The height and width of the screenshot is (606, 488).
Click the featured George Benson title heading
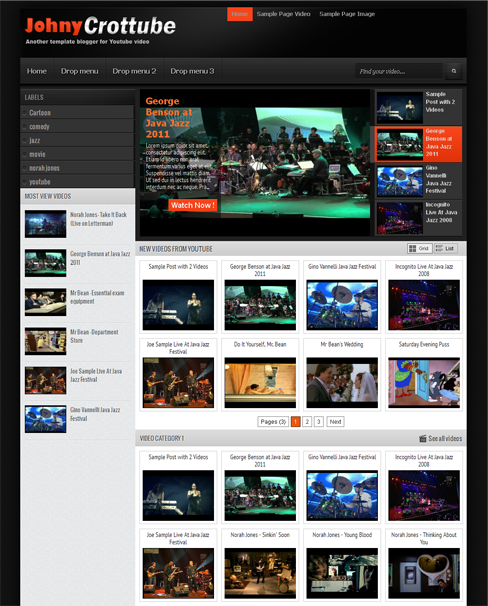169,117
